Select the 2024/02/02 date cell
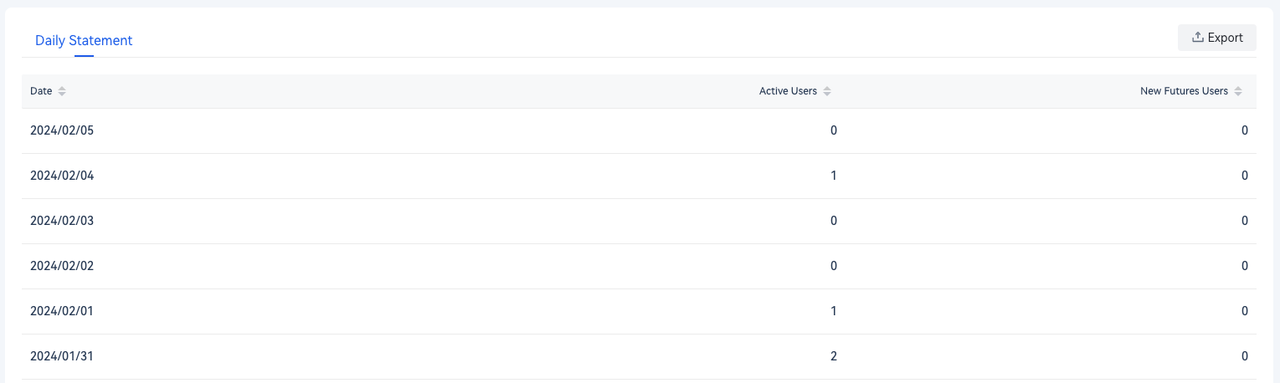The image size is (1280, 383). tap(62, 266)
